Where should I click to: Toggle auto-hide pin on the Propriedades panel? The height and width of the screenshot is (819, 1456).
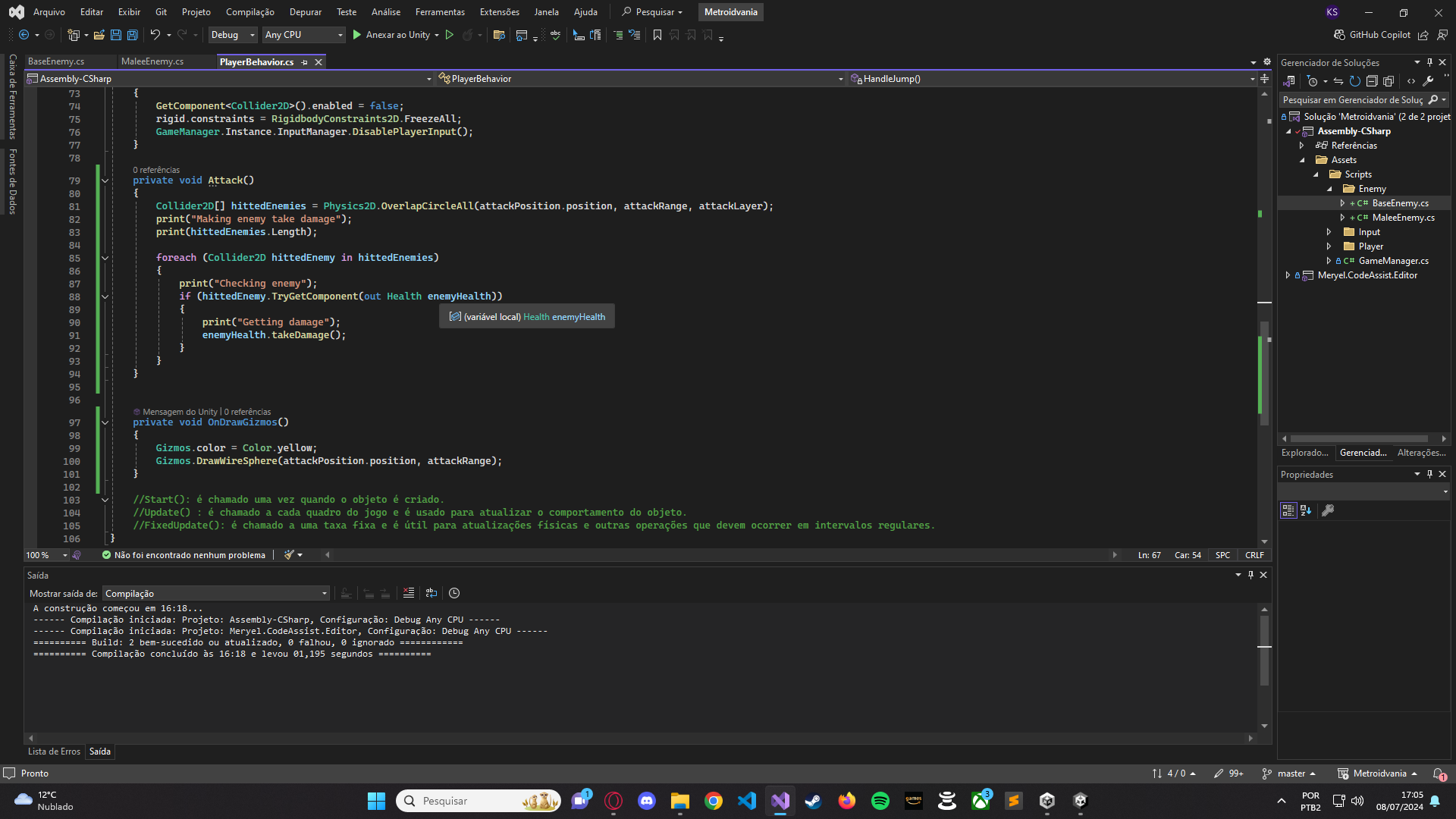point(1429,474)
